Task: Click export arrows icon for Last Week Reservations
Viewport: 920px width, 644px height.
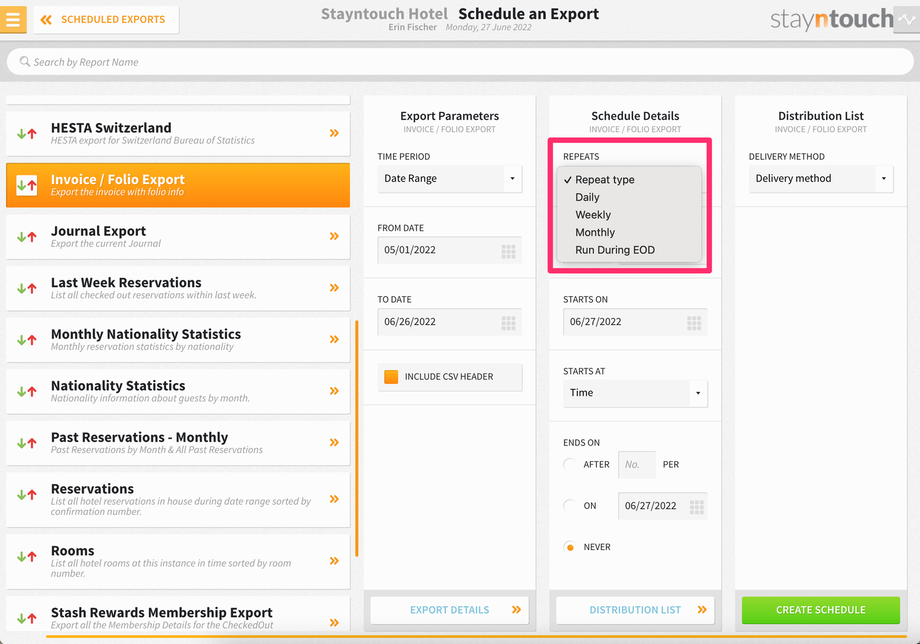Action: click(27, 289)
